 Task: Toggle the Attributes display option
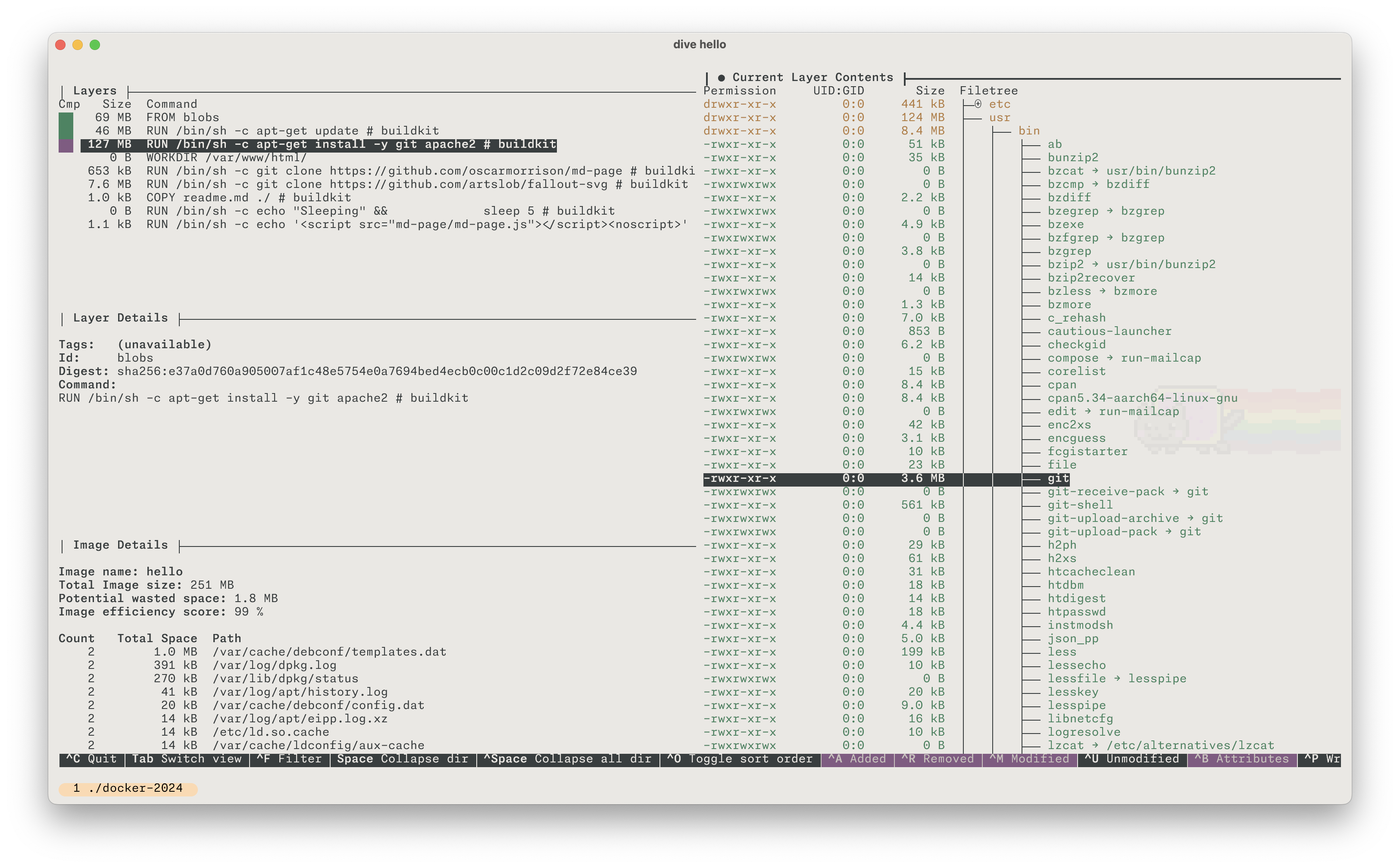click(1241, 759)
